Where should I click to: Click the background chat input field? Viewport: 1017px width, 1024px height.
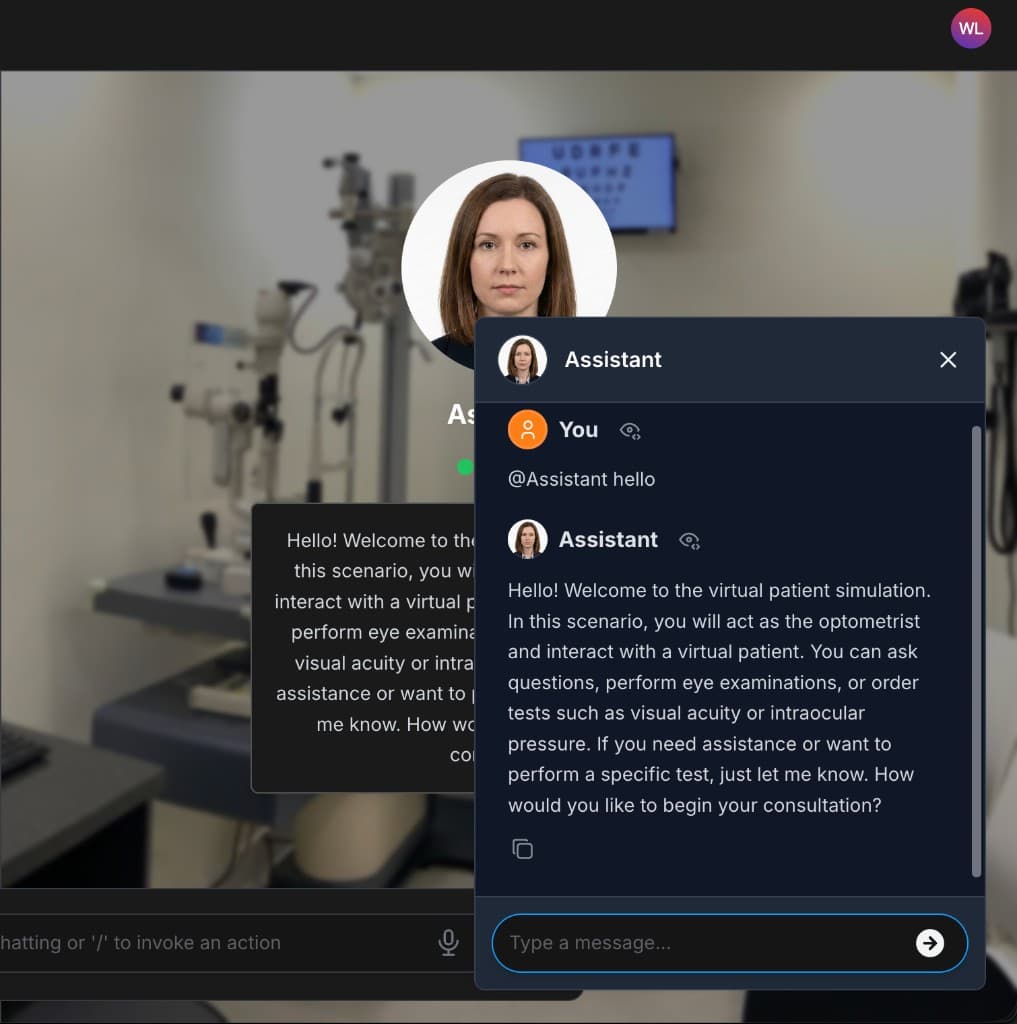coord(216,942)
